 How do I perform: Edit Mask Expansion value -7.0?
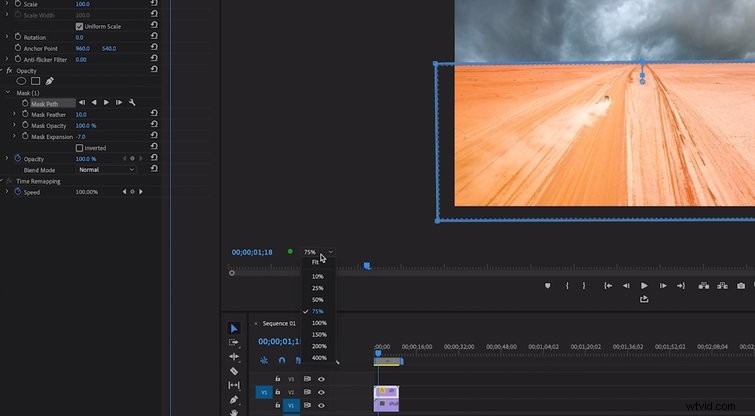(80, 137)
